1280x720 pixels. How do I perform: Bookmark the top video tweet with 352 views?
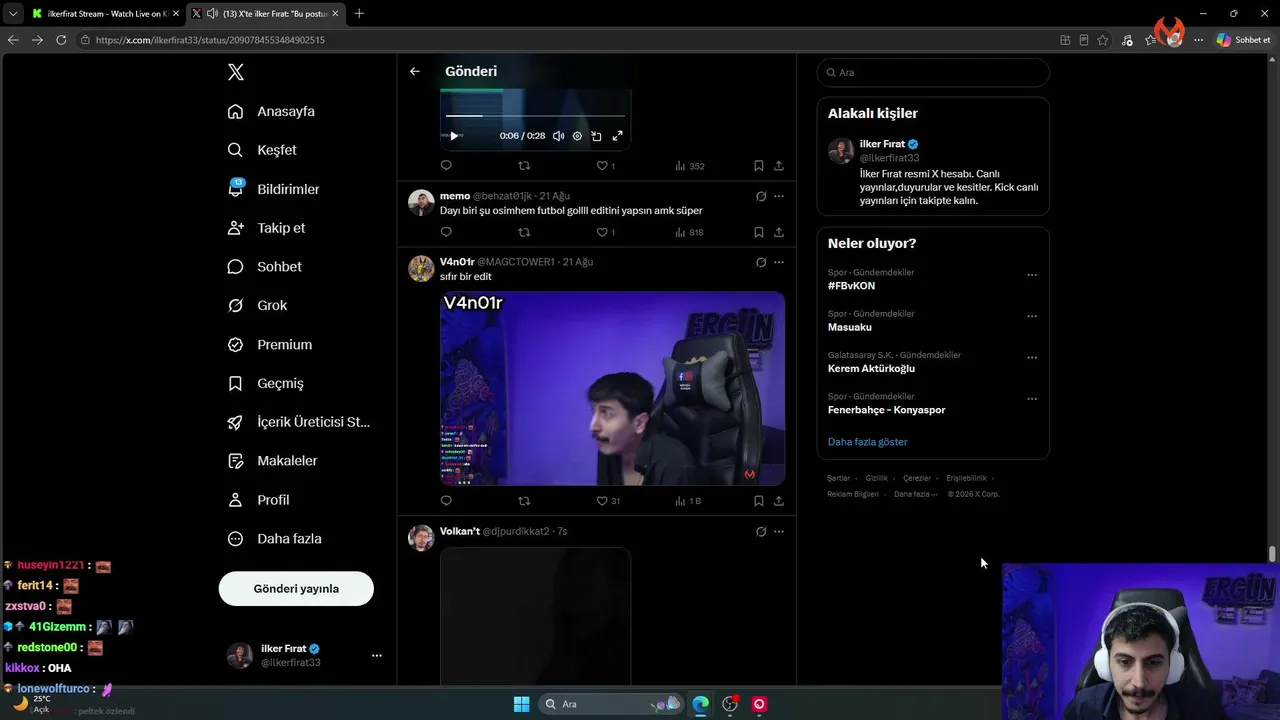[x=759, y=166]
